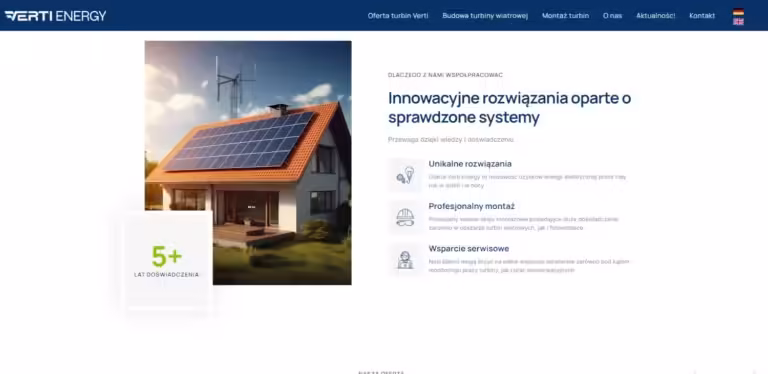Screen dimensions: 768x374
Task: Go to the Montaż turbin page
Action: pos(565,16)
